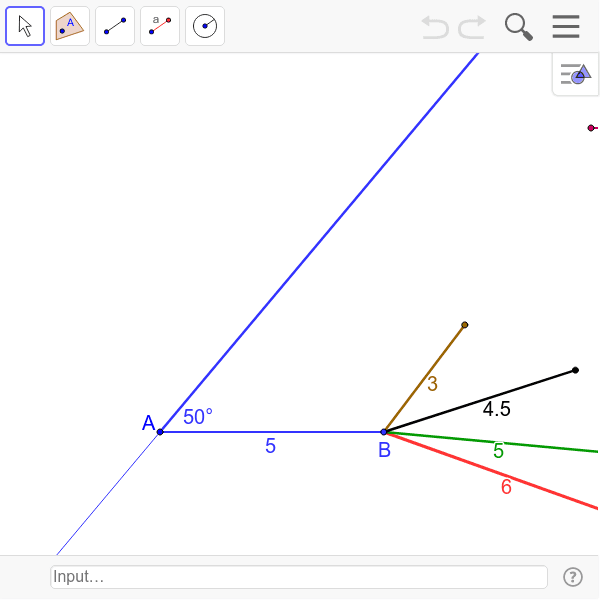The height and width of the screenshot is (600, 600).
Task: Click point A
Action: click(160, 432)
